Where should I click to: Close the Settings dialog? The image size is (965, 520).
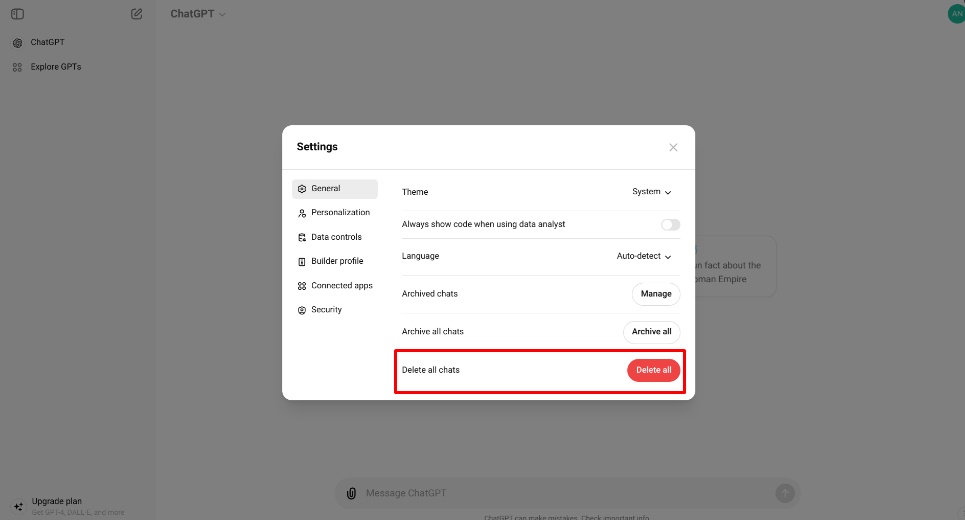click(x=673, y=147)
